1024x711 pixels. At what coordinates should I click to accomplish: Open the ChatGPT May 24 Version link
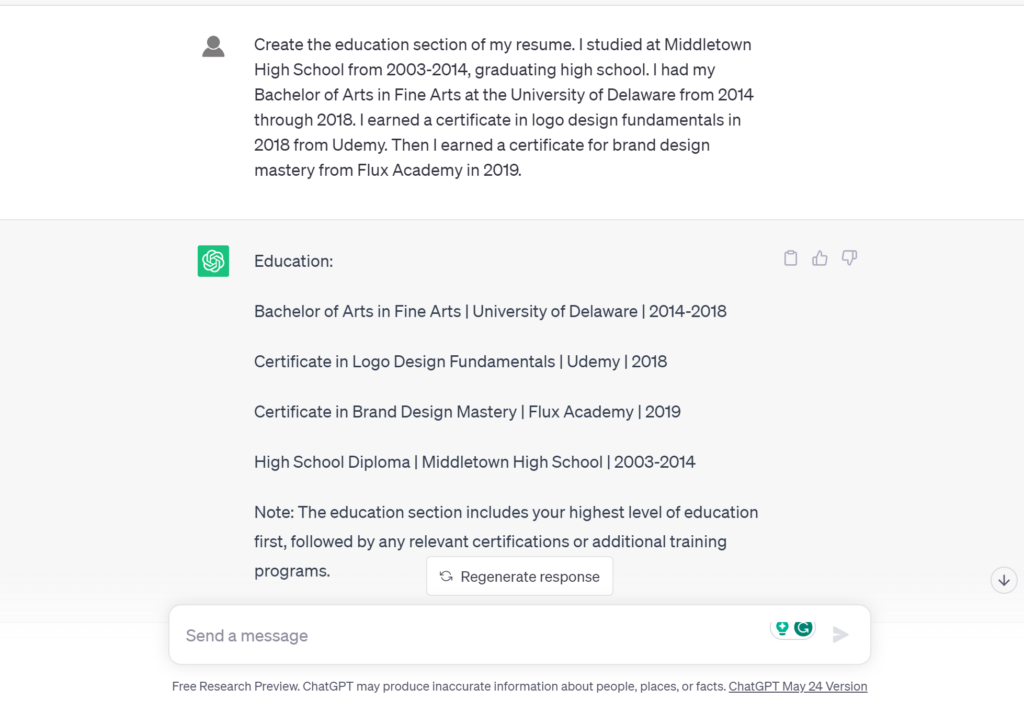pos(798,686)
